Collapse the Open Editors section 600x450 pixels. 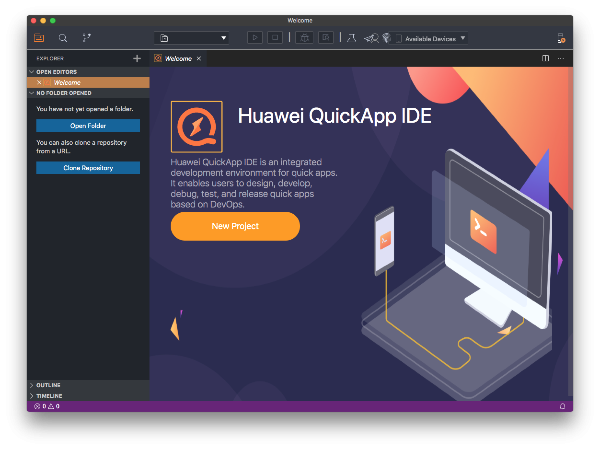[x=88, y=72]
